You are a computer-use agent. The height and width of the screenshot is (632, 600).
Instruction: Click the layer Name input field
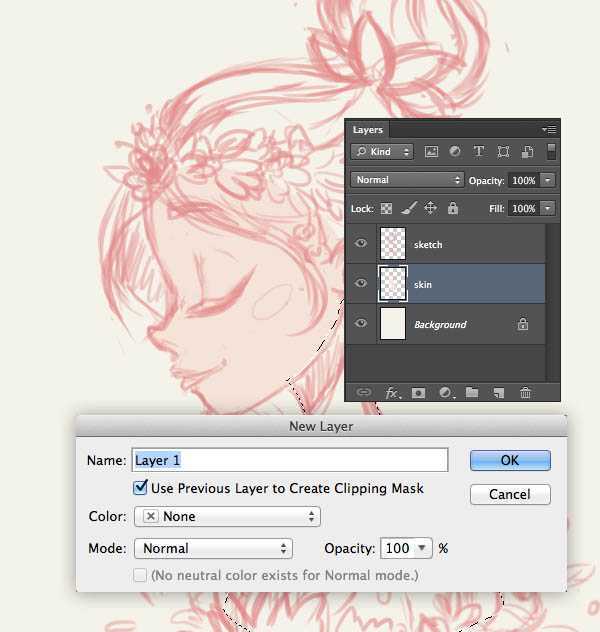(x=290, y=460)
